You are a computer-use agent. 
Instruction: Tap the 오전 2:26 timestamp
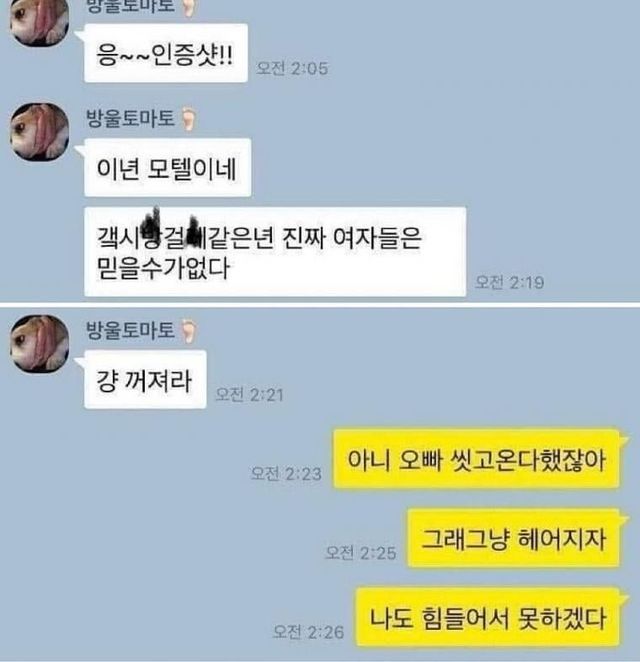pos(309,632)
